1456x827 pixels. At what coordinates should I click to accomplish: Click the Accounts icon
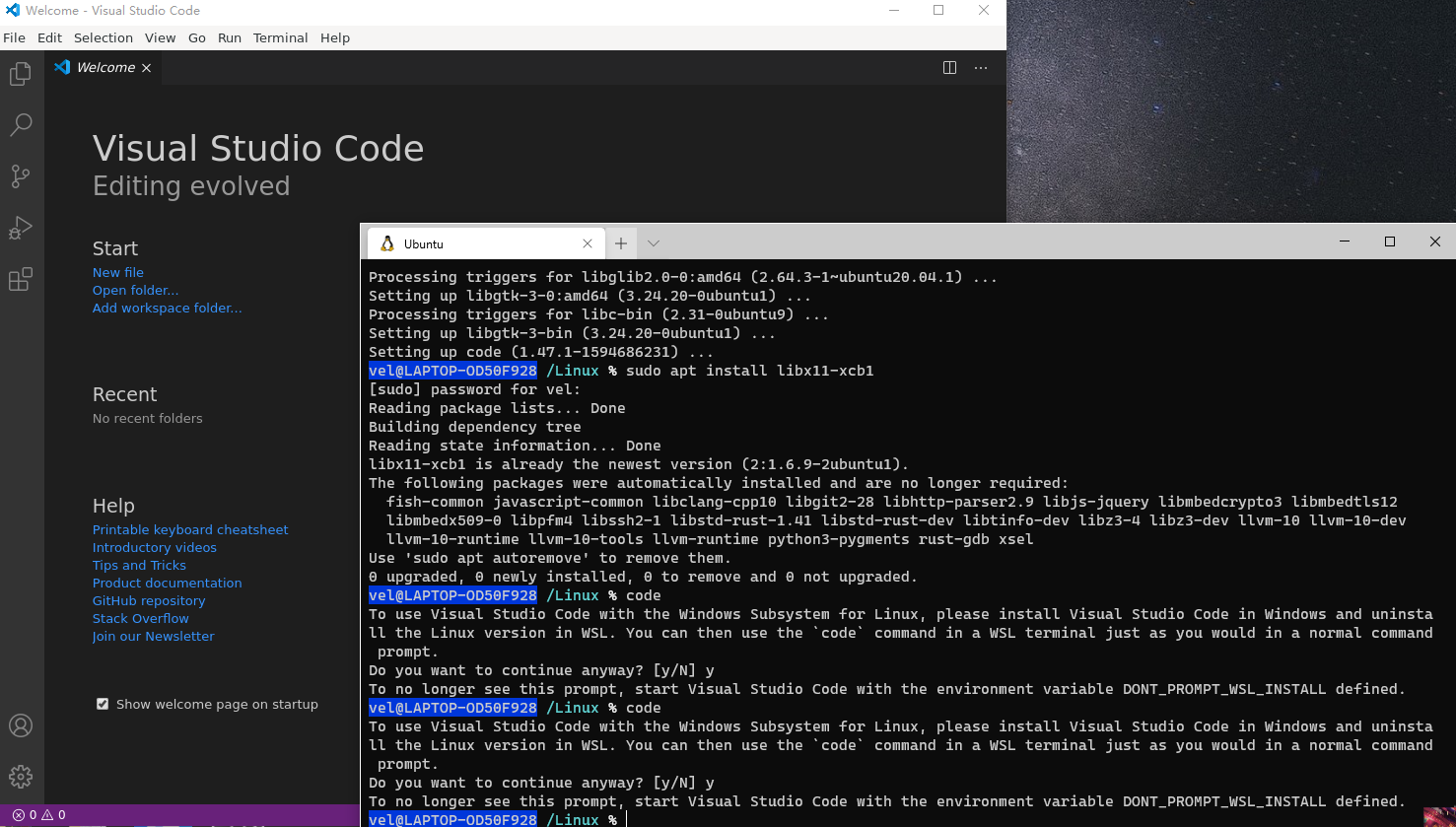click(x=21, y=725)
